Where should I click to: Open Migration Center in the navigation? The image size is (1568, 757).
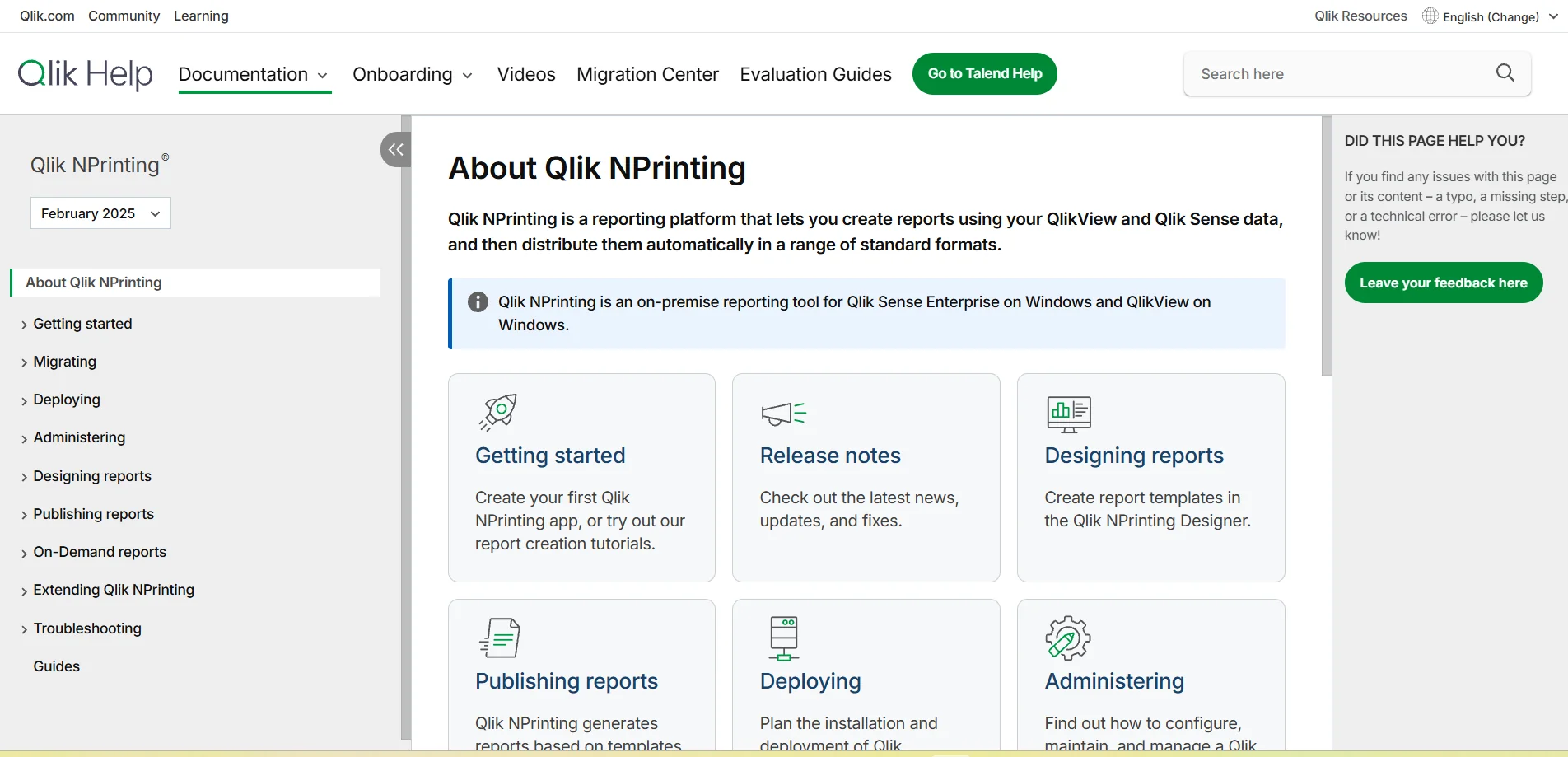[647, 74]
